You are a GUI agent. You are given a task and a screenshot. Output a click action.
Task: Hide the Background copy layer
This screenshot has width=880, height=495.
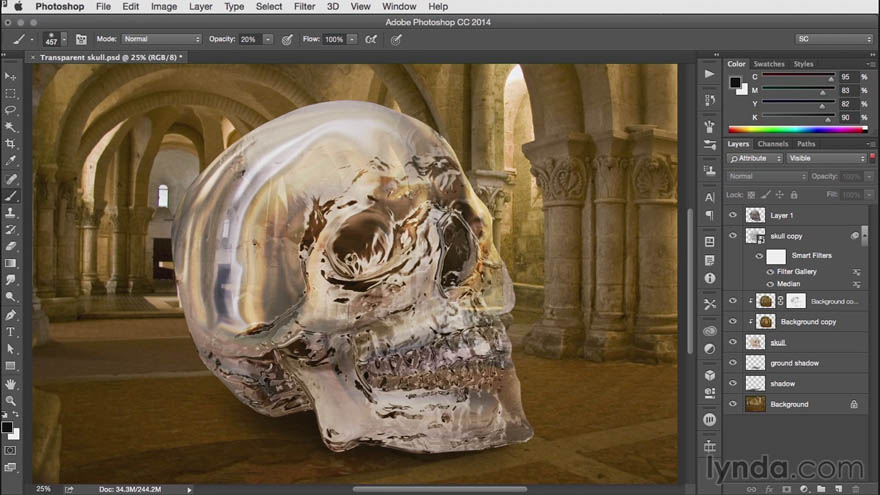point(732,322)
